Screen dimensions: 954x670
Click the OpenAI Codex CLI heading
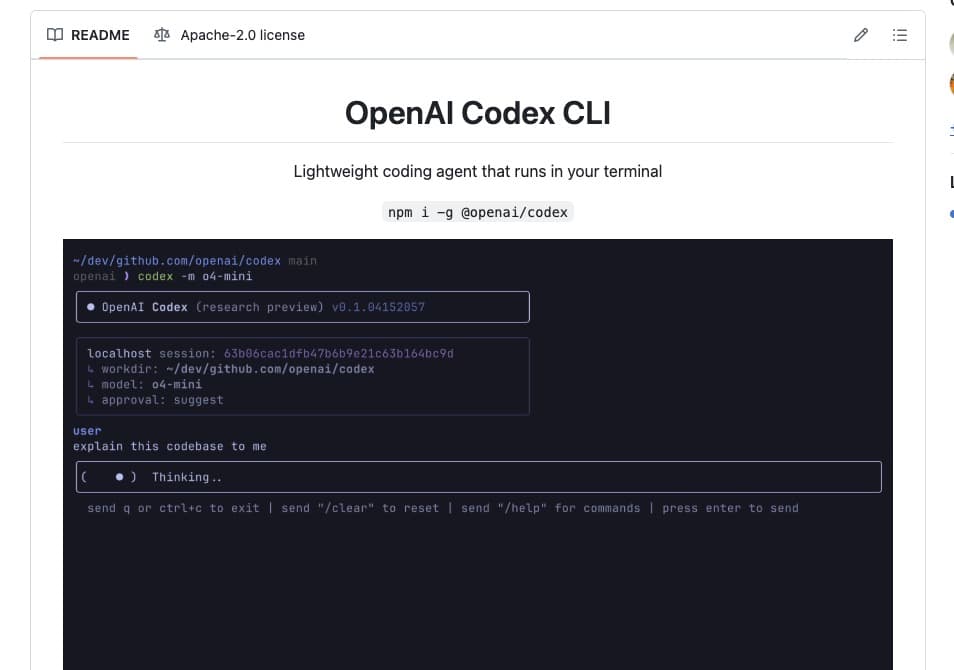click(x=477, y=112)
